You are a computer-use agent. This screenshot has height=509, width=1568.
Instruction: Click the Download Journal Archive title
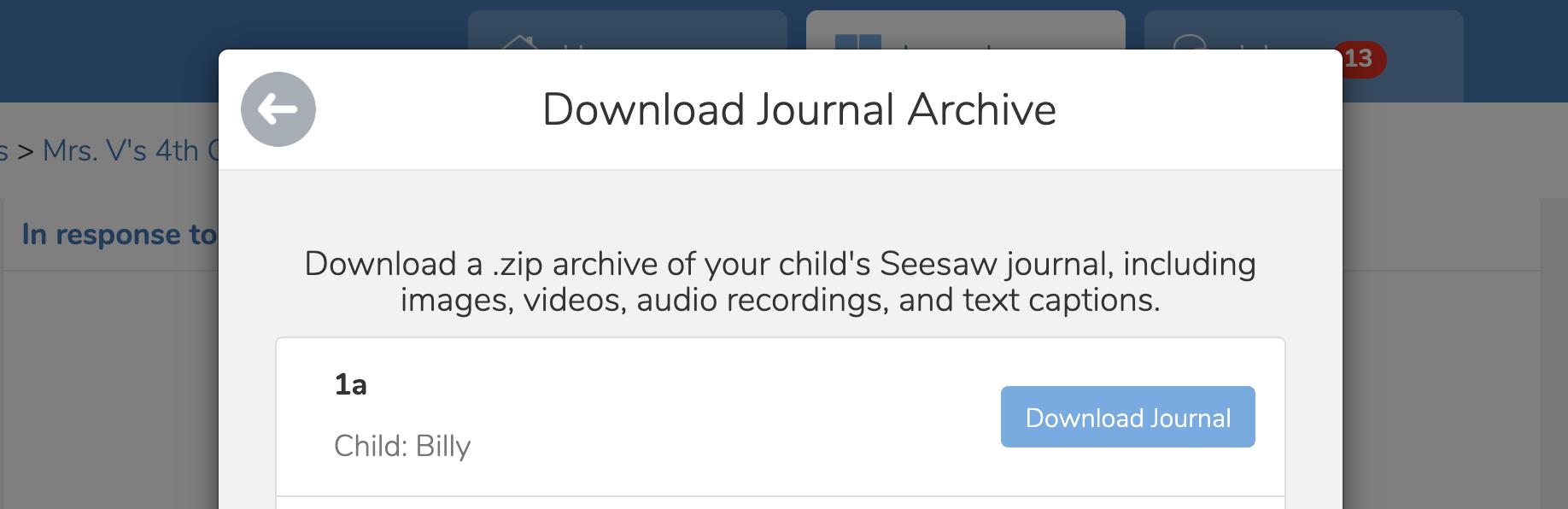[x=799, y=110]
